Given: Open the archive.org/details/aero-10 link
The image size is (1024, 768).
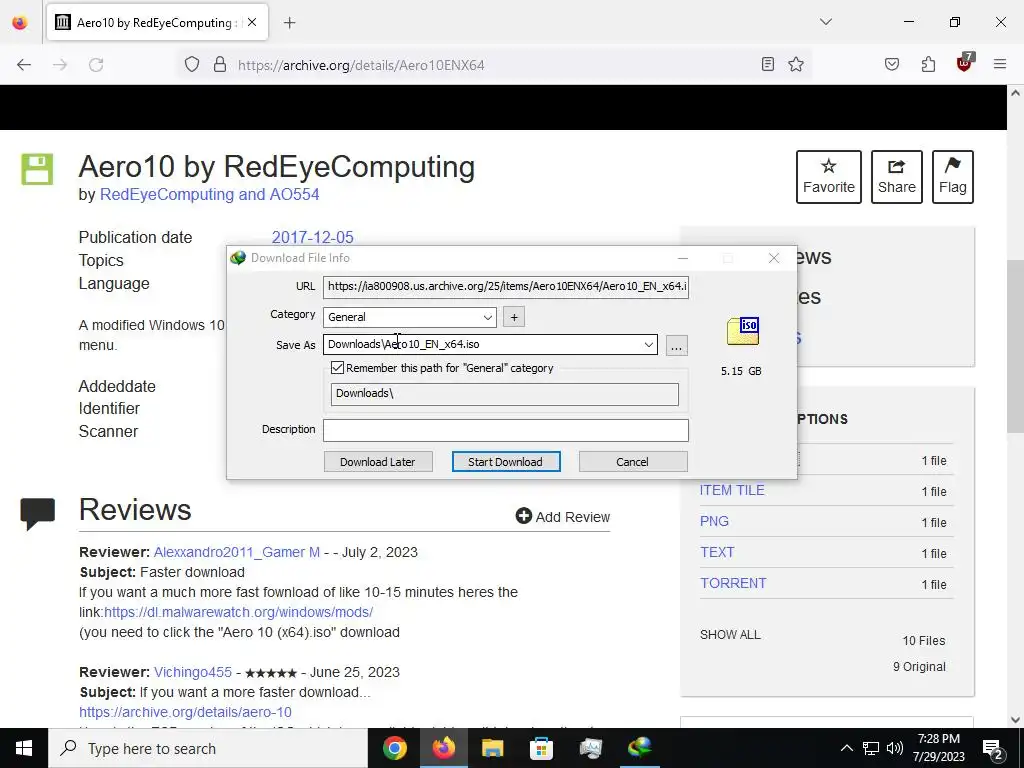Looking at the screenshot, I should pyautogui.click(x=185, y=712).
